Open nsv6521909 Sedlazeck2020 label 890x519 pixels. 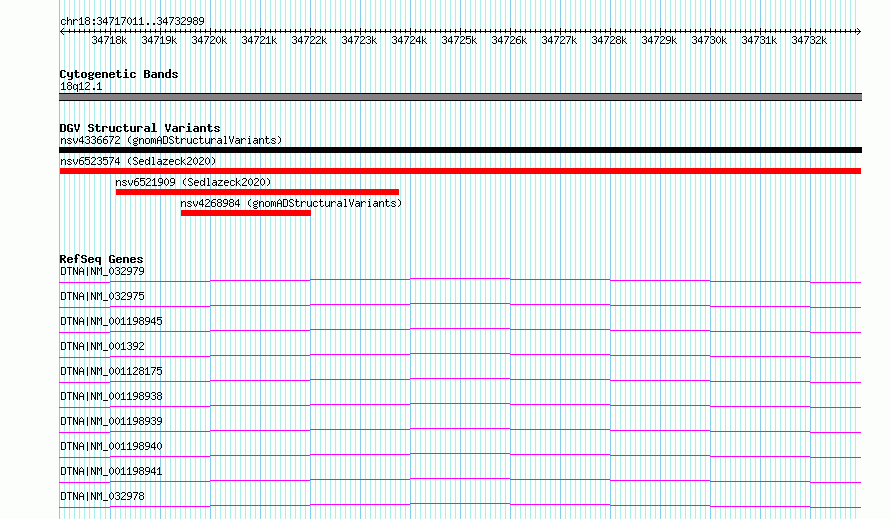193,182
